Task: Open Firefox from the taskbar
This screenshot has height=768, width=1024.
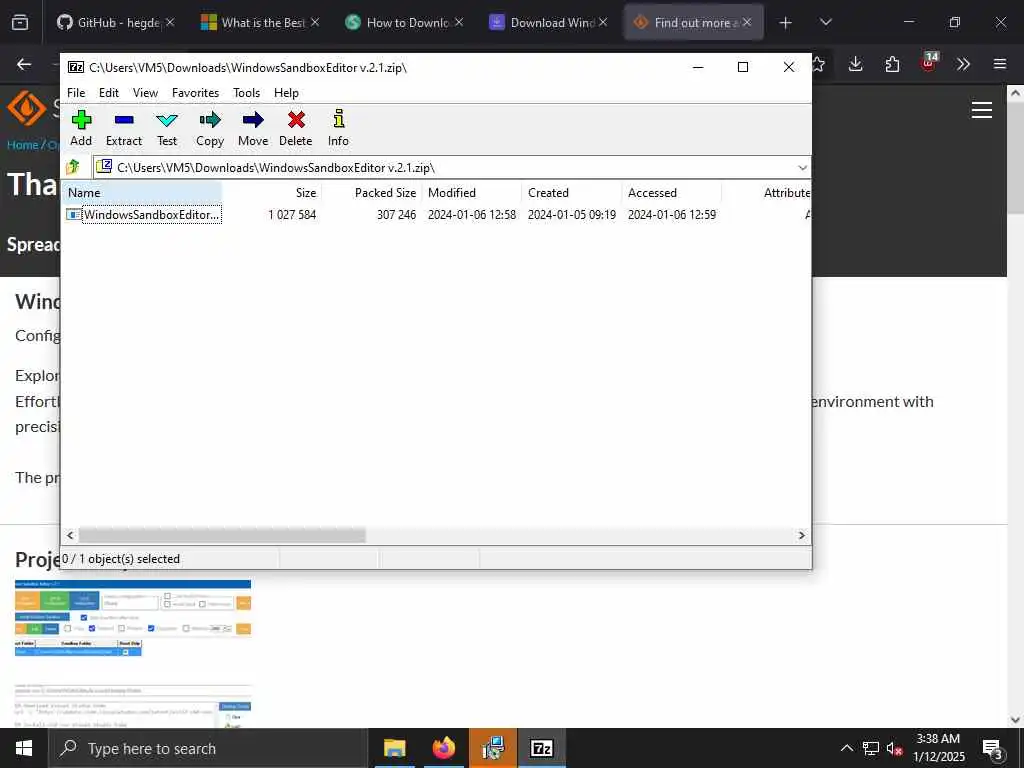Action: 443,748
